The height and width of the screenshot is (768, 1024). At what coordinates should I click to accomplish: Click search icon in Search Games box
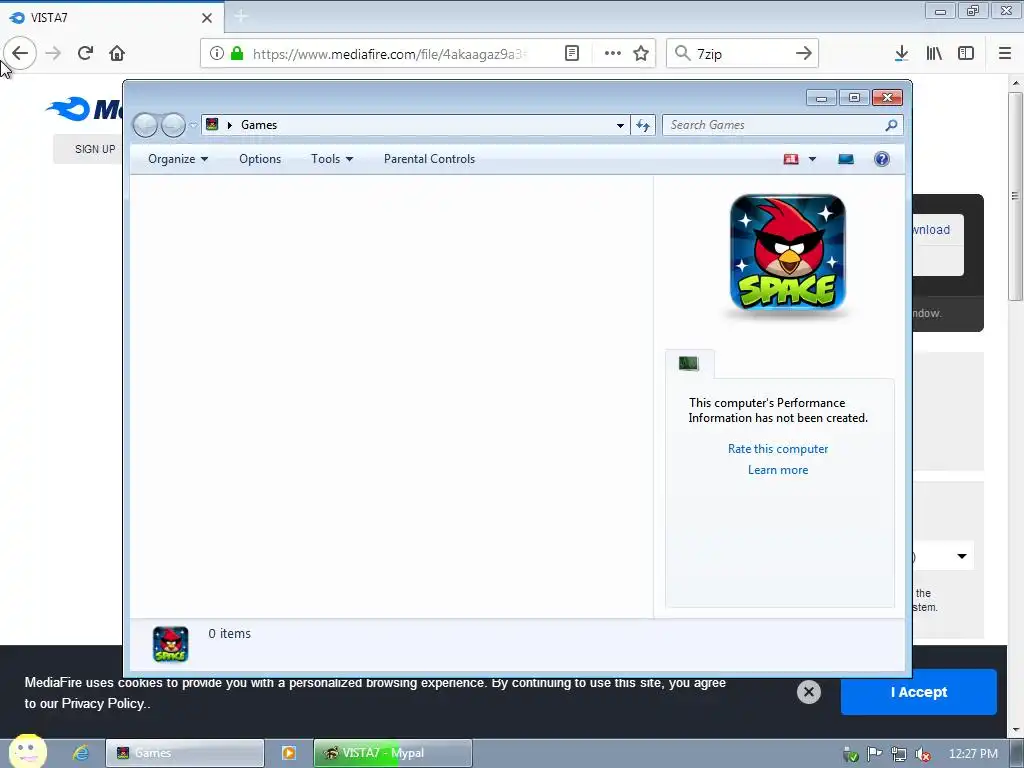coord(891,125)
